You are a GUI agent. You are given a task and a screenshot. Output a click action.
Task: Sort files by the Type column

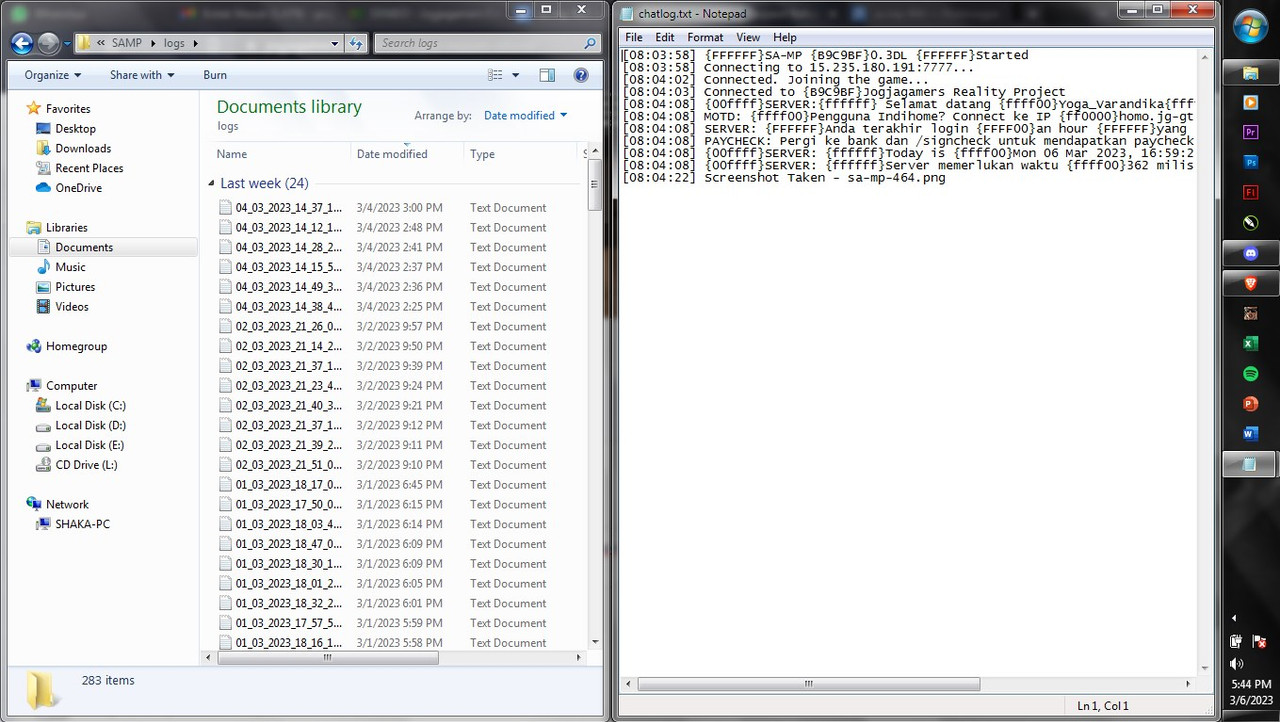tap(521, 154)
